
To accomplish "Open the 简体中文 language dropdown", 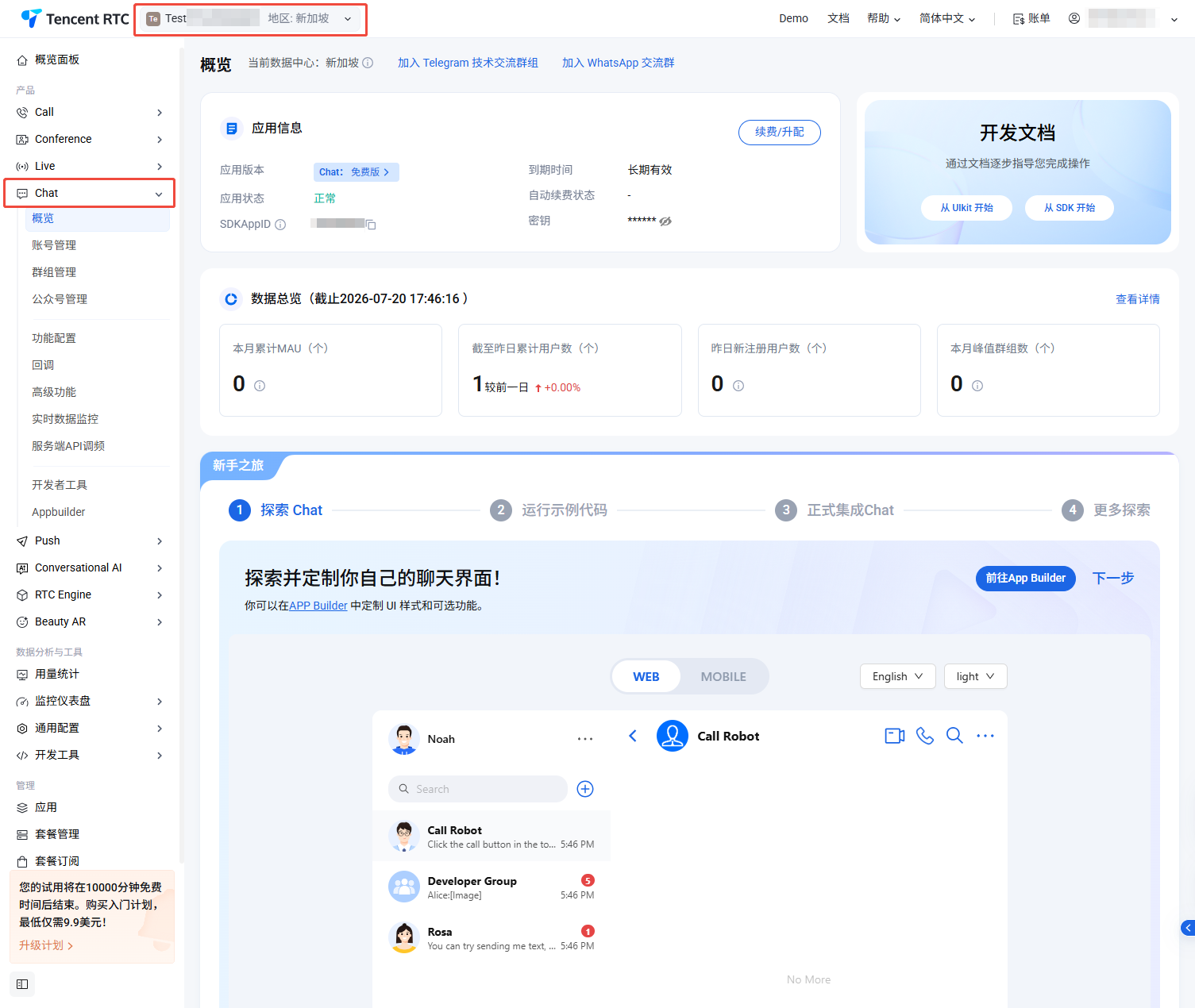I will tap(947, 18).
